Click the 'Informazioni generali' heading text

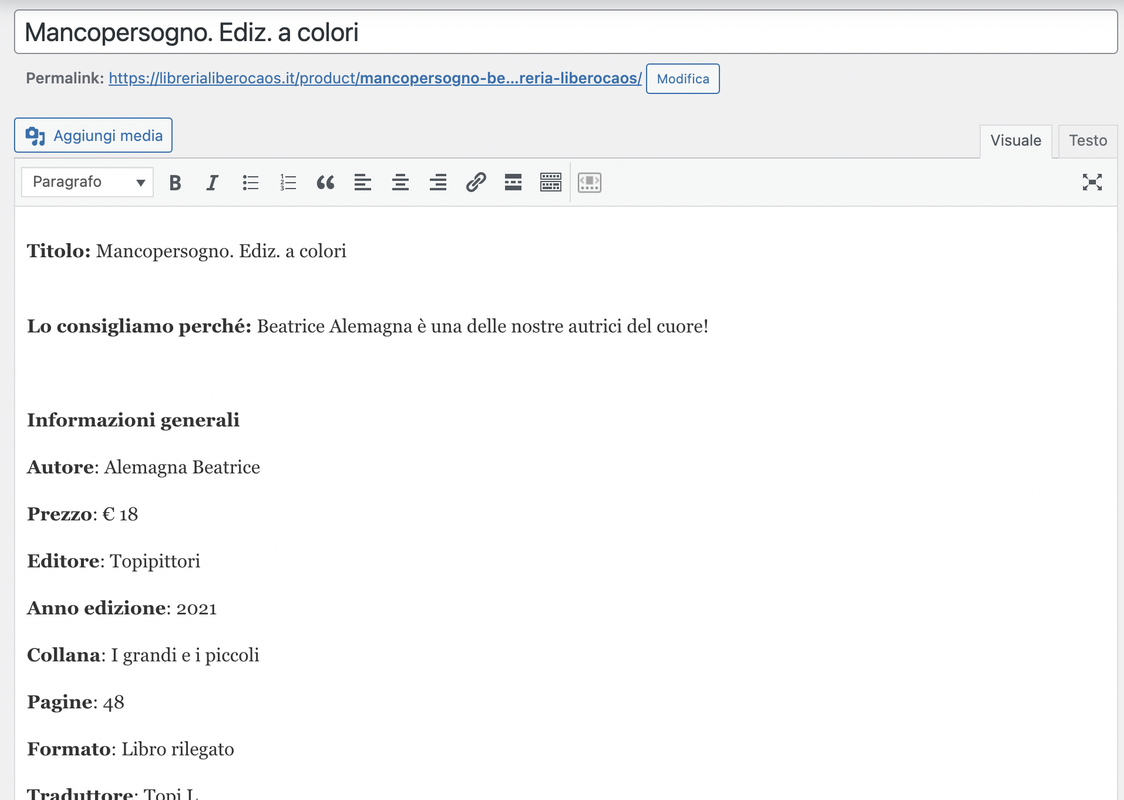133,420
